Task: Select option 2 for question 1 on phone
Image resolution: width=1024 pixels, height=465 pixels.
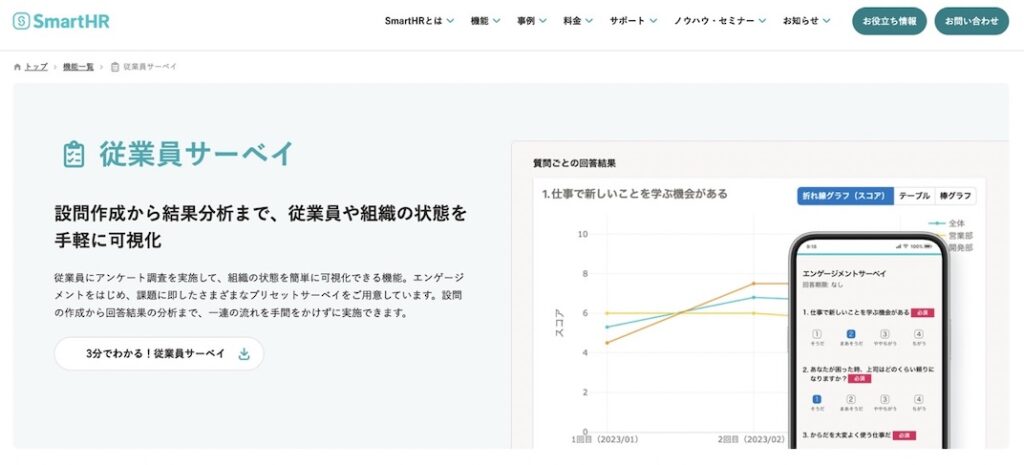Action: pyautogui.click(x=850, y=335)
